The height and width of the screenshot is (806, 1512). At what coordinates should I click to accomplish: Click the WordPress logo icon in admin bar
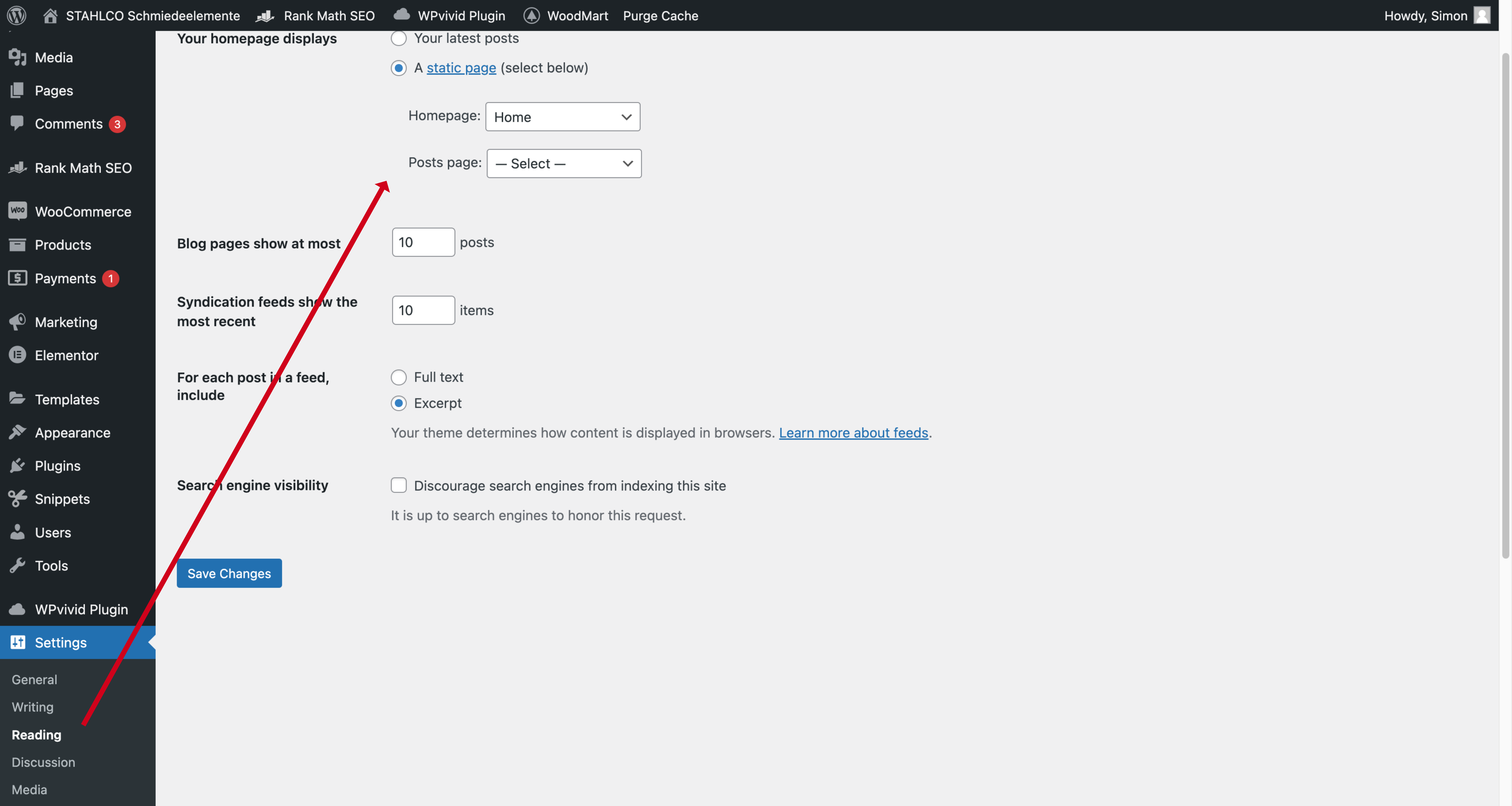[x=16, y=15]
